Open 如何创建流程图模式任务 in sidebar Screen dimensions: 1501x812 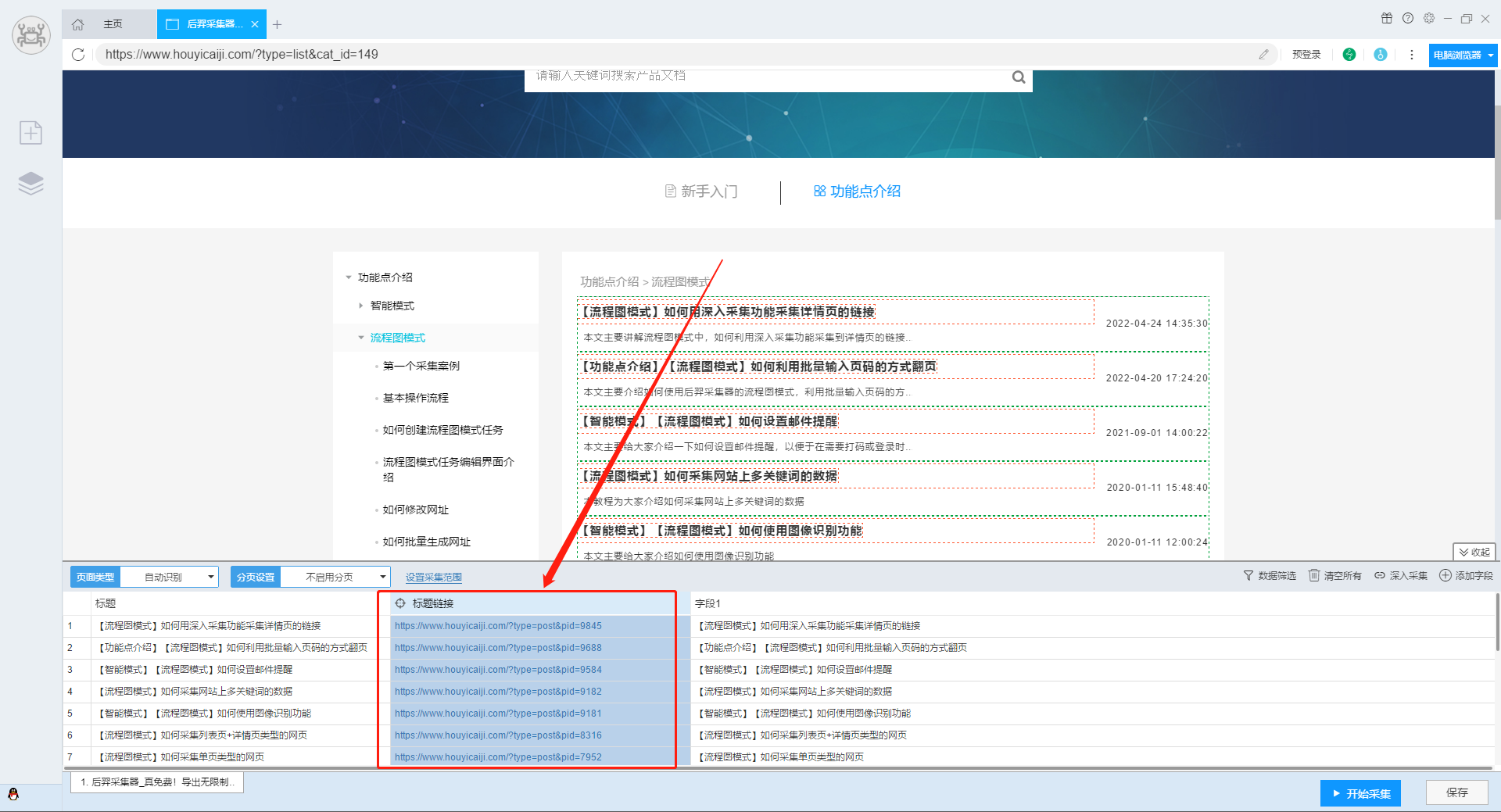443,430
